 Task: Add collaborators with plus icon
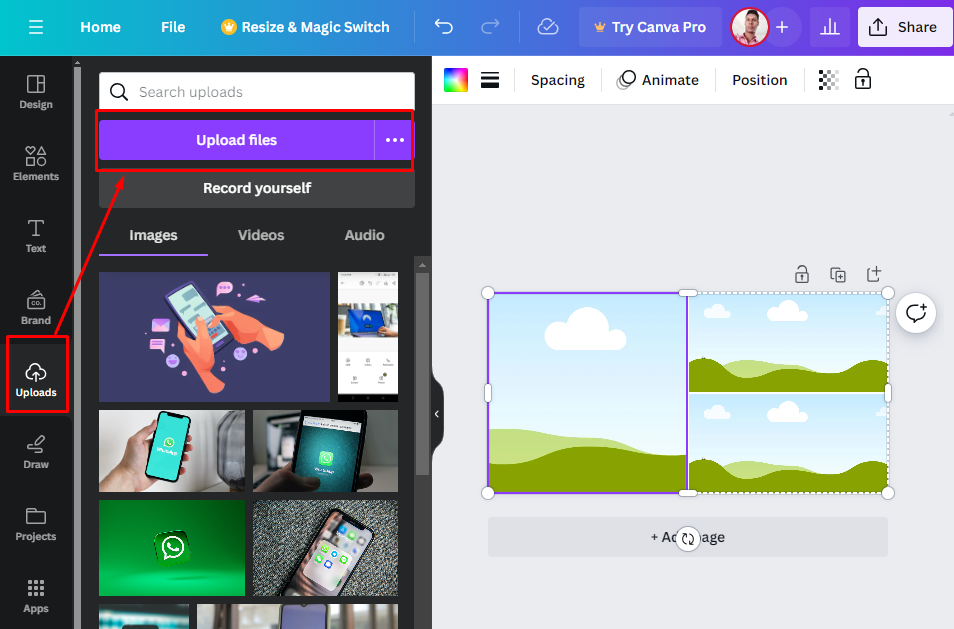coord(782,27)
